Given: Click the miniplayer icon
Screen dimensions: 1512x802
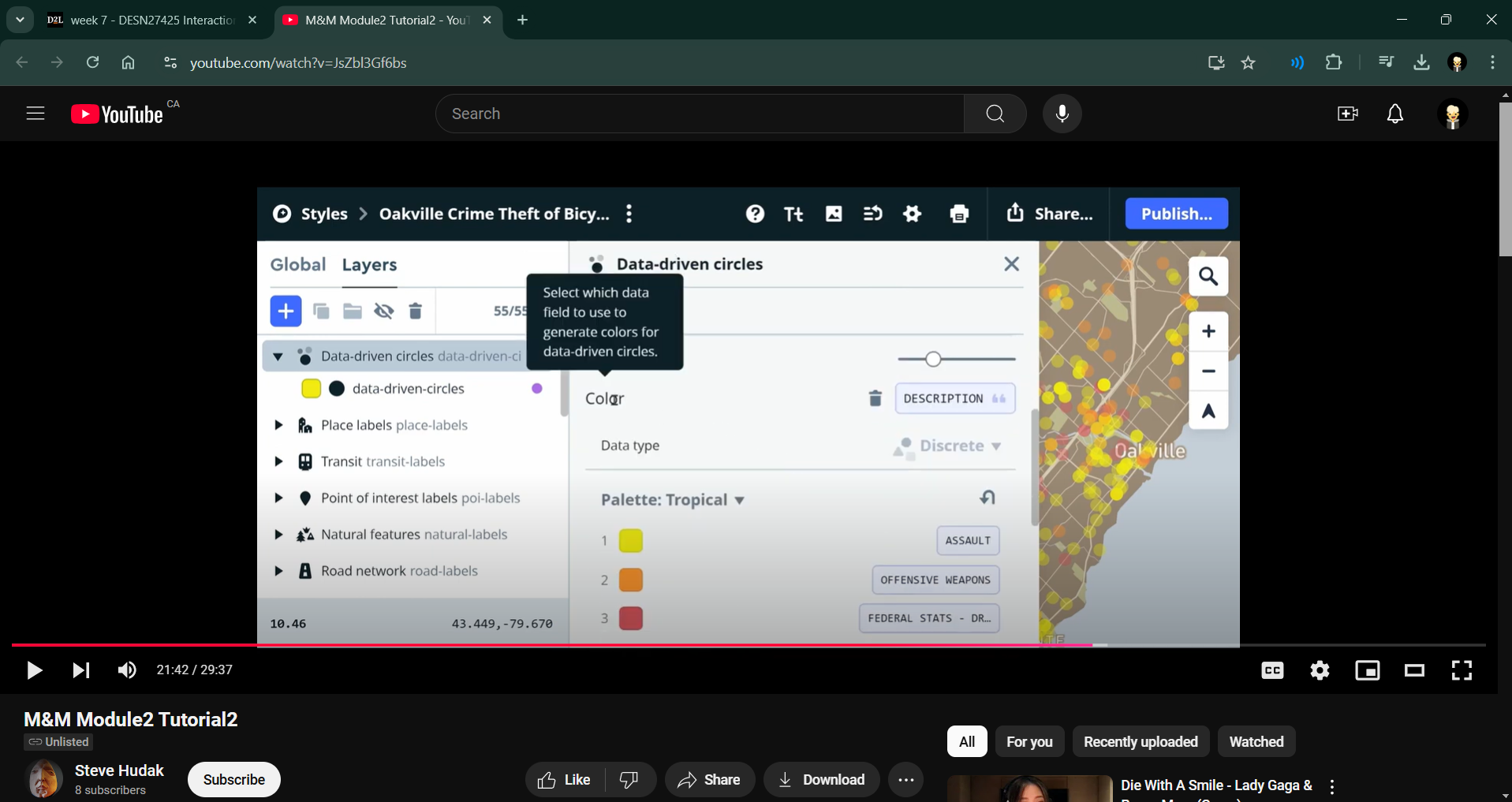Looking at the screenshot, I should (x=1367, y=670).
